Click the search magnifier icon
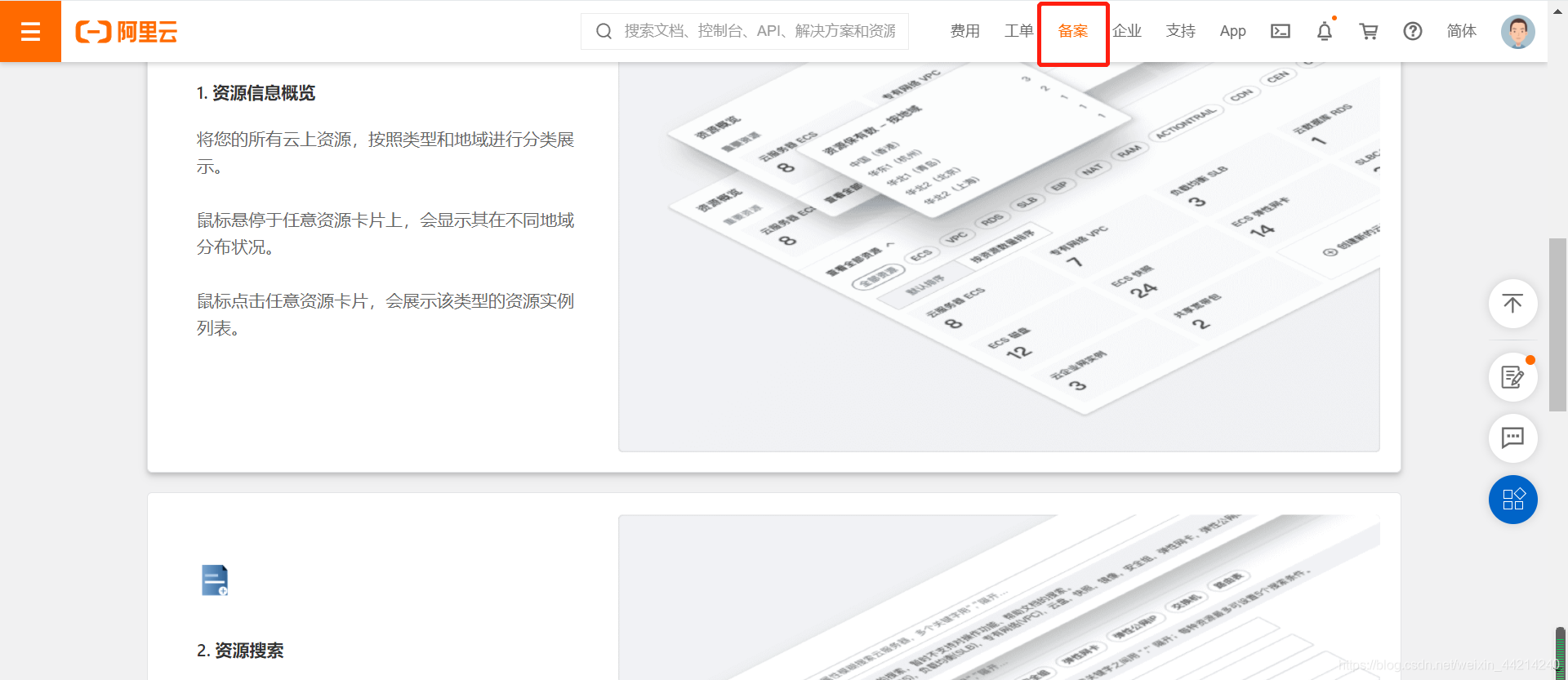1568x680 pixels. pyautogui.click(x=604, y=31)
